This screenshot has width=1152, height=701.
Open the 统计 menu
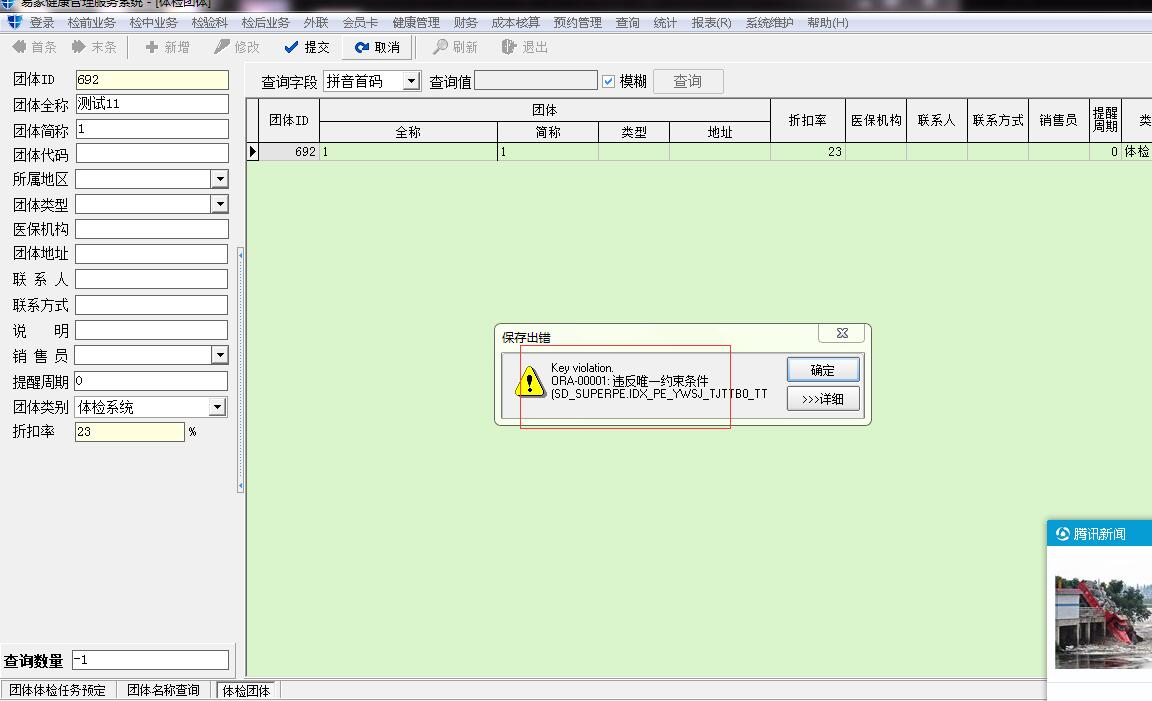[x=665, y=23]
